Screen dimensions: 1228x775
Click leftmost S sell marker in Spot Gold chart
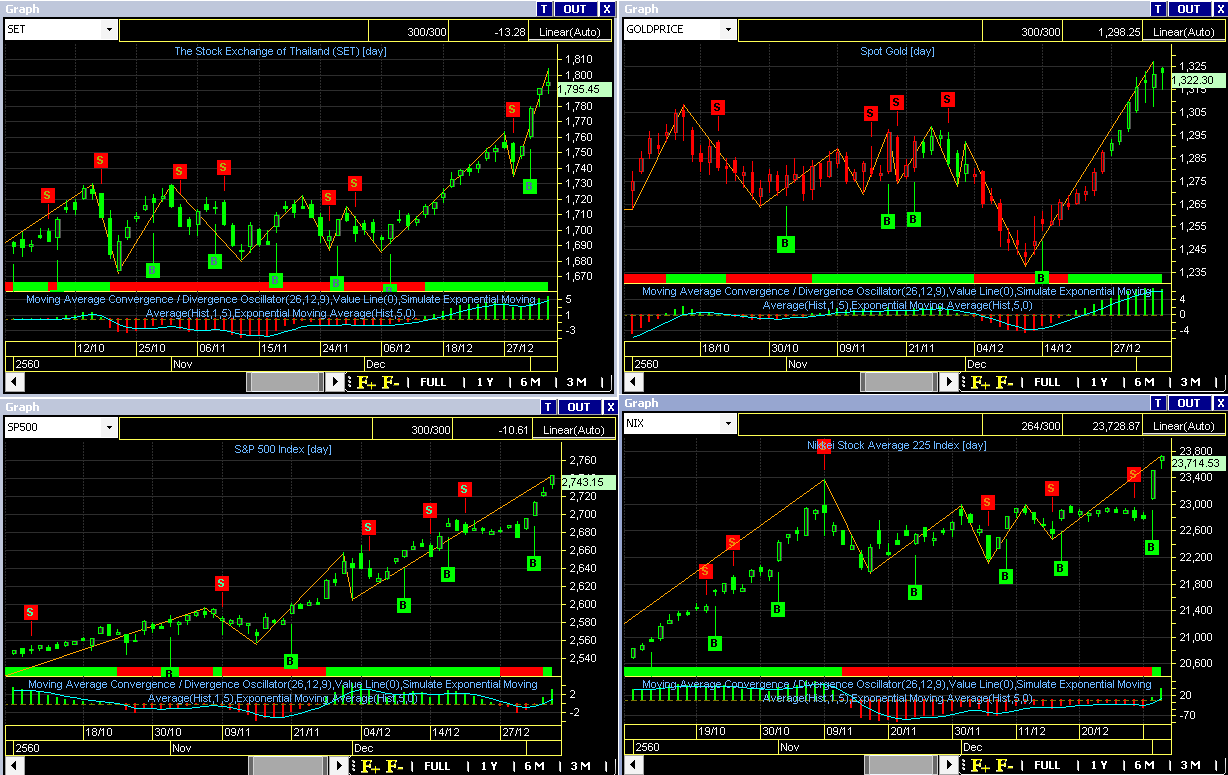pos(717,107)
